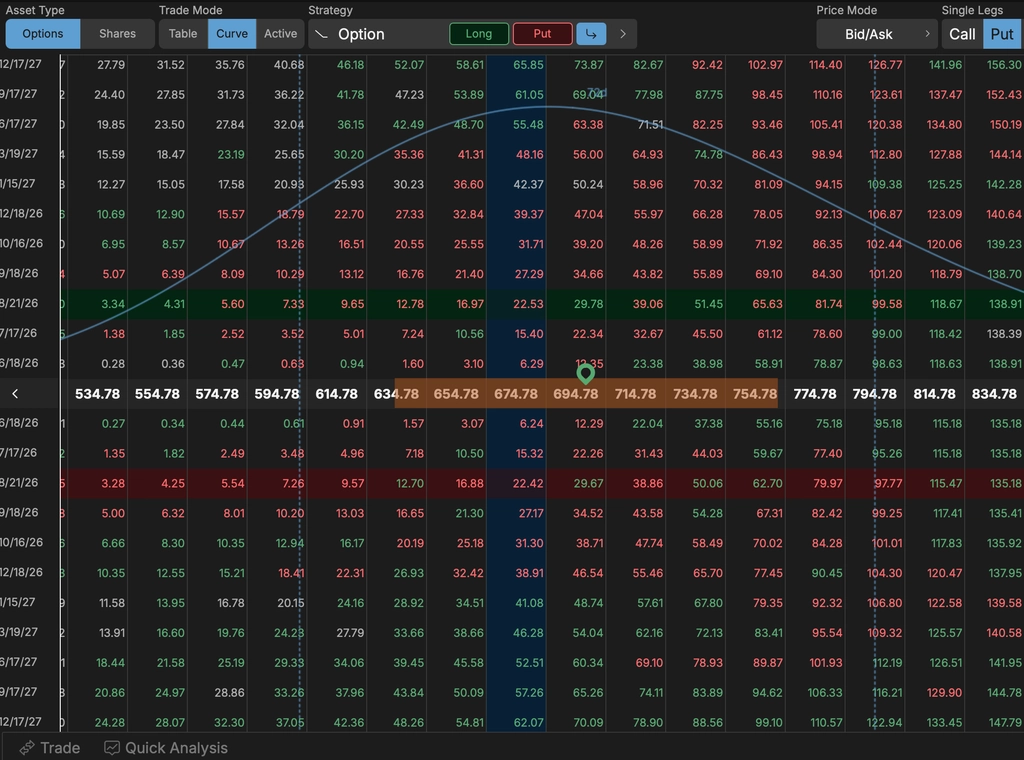This screenshot has height=760, width=1024.
Task: Switch asset type to Shares
Action: click(118, 34)
